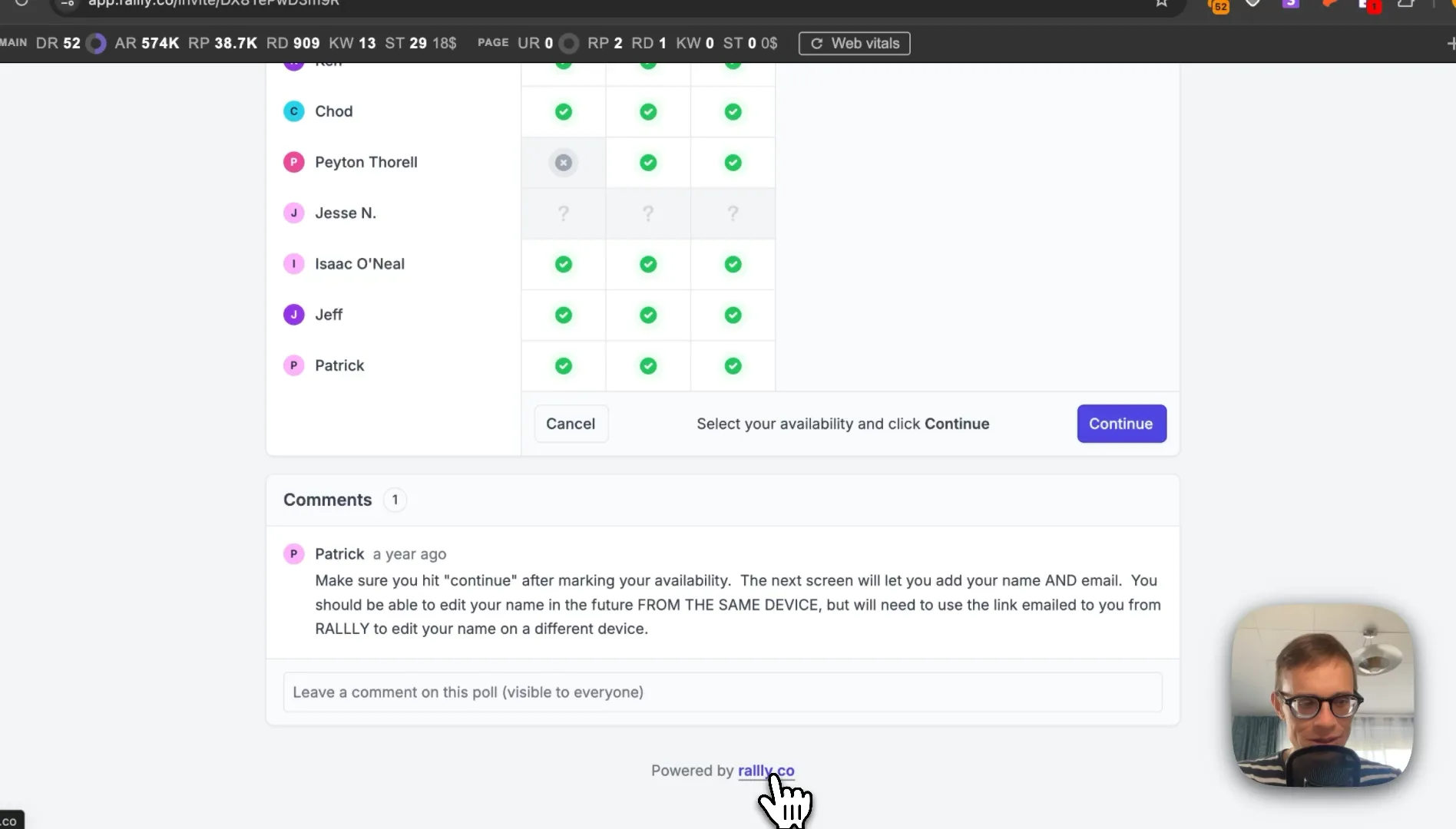Click Jesse N.'s first-column question mark

564,213
